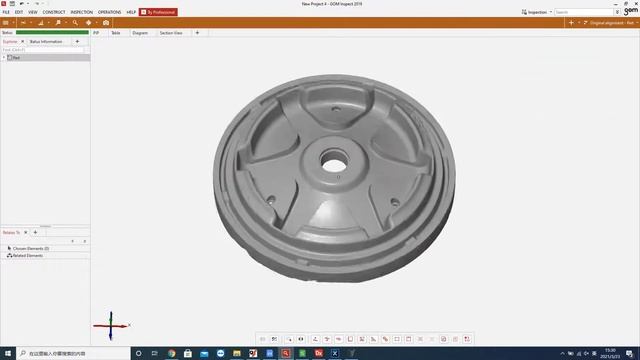The image size is (640, 360).
Task: Open the notification center in system tray
Action: [629, 353]
